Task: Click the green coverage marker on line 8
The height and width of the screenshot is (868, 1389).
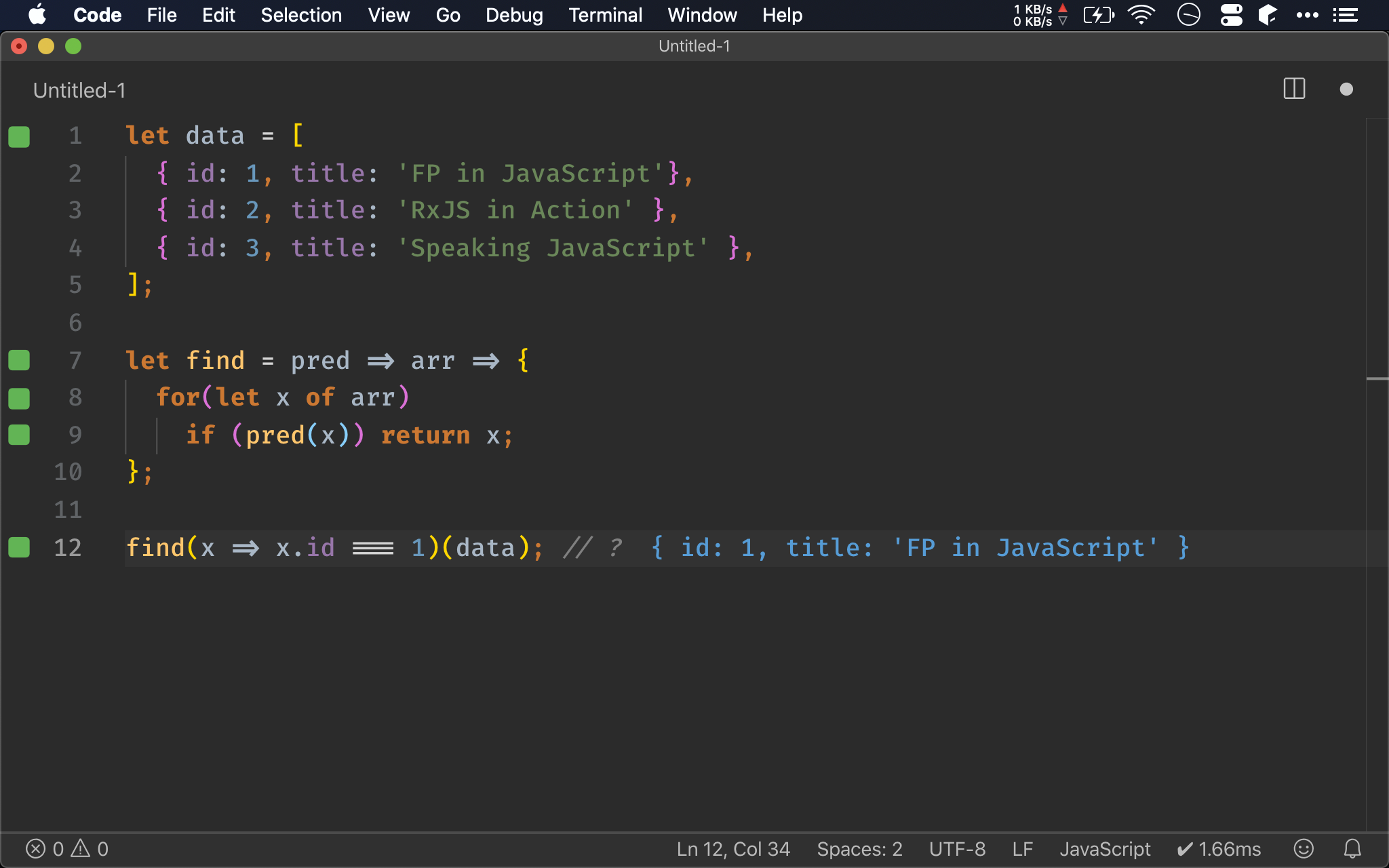Action: click(19, 398)
